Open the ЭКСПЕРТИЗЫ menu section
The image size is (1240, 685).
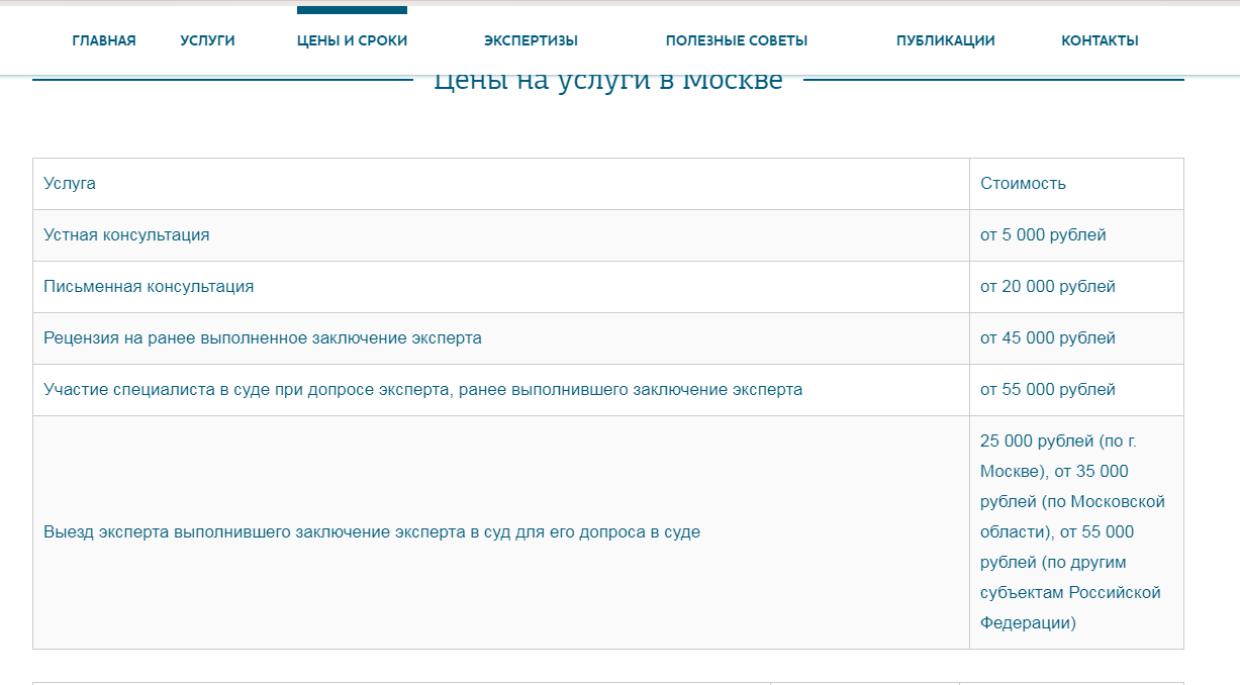[x=530, y=40]
